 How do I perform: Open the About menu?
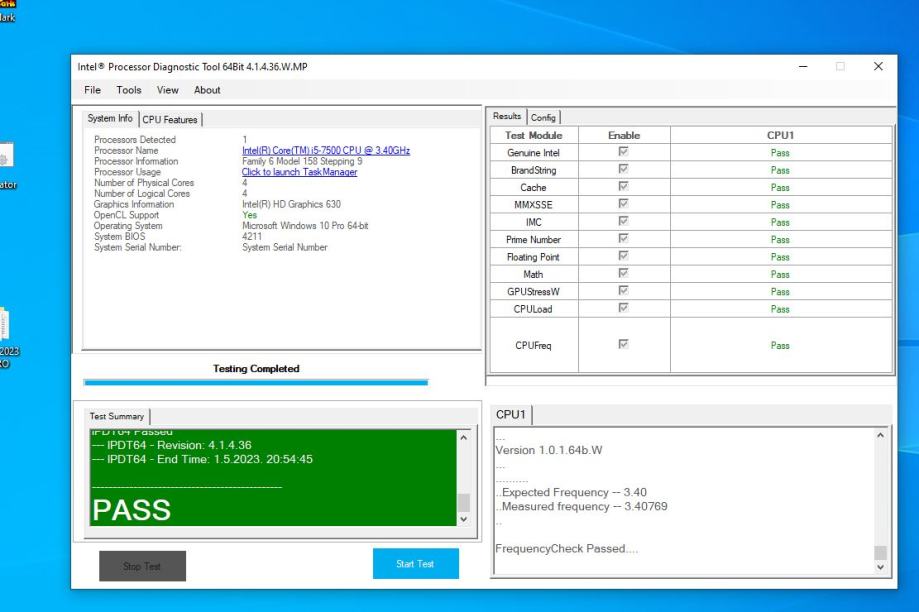coord(207,90)
